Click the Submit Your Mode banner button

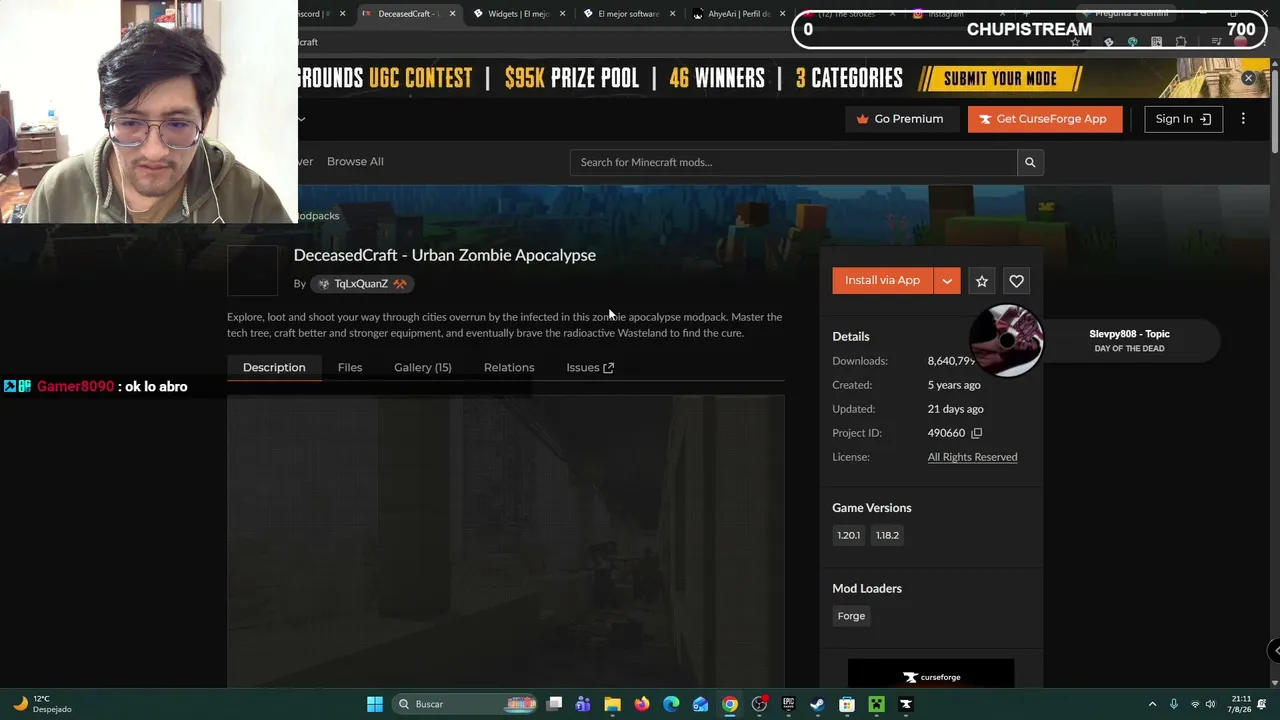pyautogui.click(x=1001, y=78)
